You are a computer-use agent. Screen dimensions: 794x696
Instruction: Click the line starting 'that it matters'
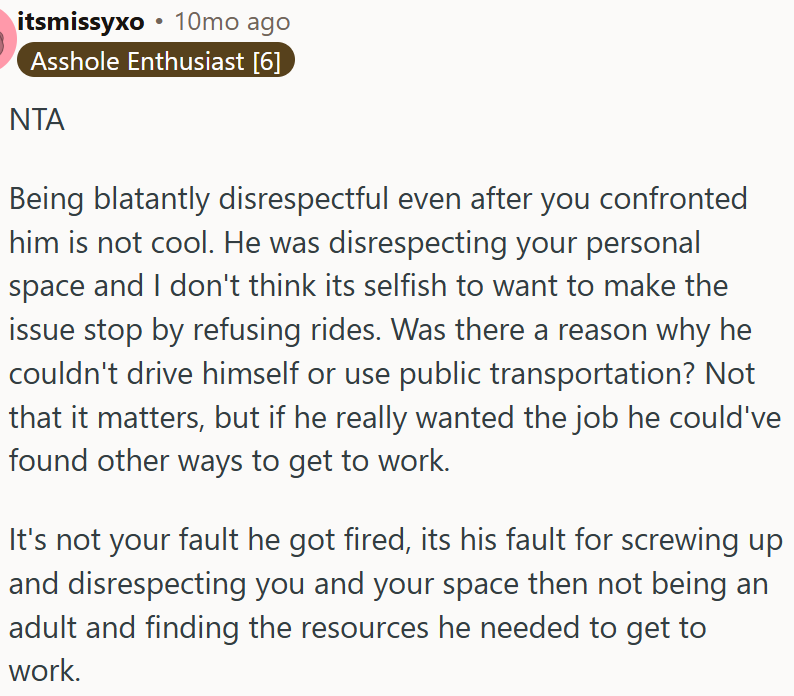[394, 416]
